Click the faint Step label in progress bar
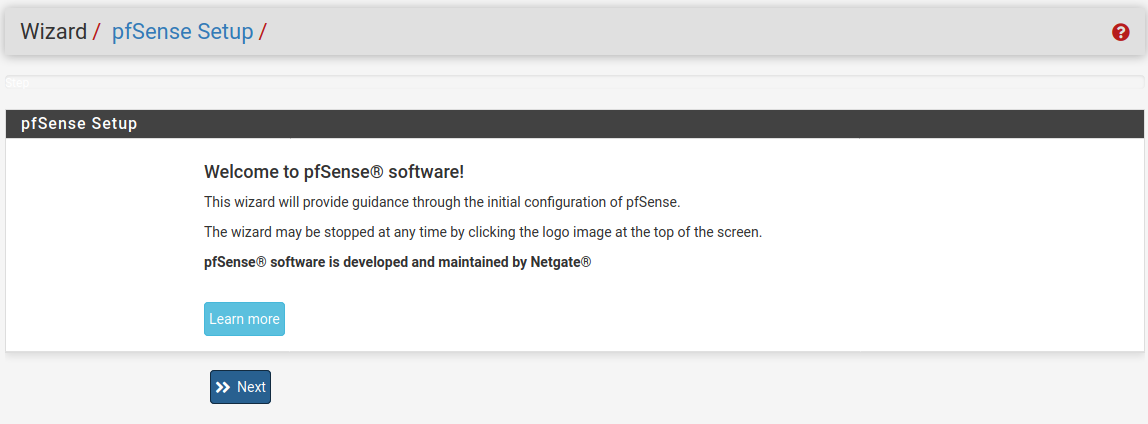 [x=17, y=84]
